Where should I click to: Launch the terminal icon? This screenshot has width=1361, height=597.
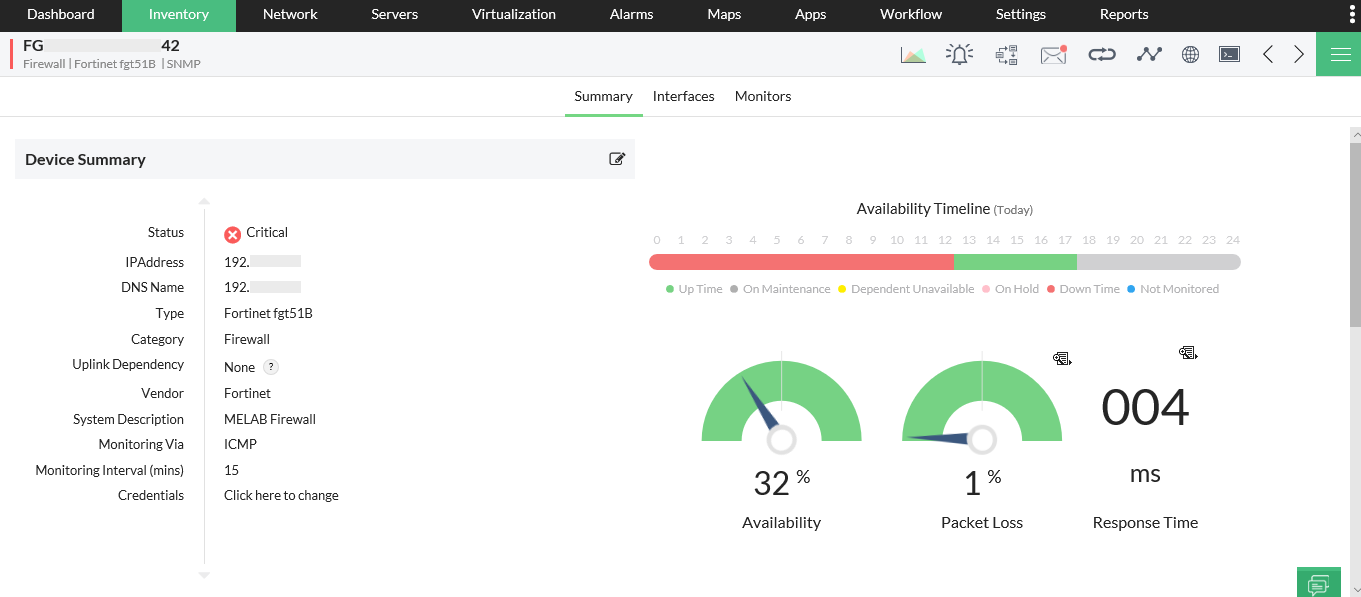1229,54
